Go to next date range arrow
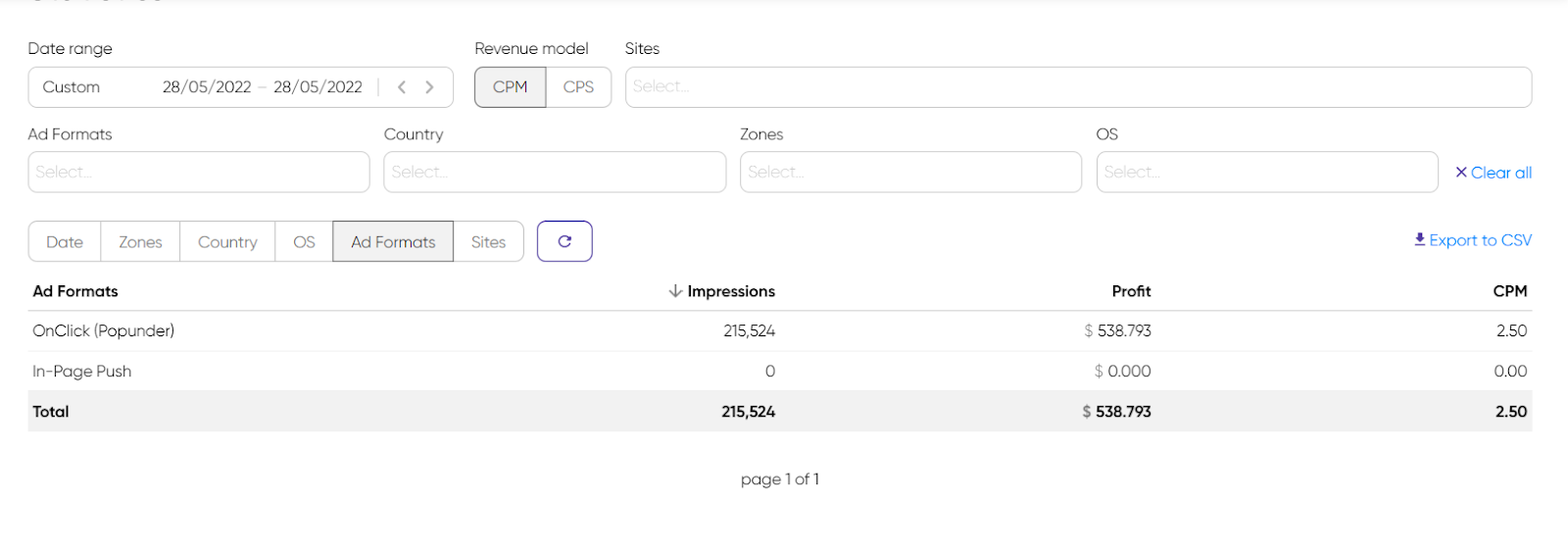This screenshot has width=1568, height=553. point(429,87)
